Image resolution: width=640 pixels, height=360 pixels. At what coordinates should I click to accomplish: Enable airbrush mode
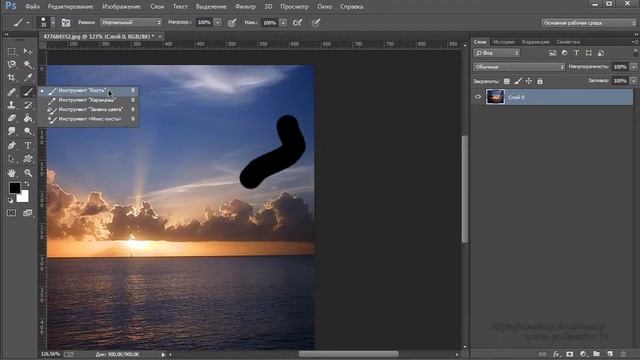pos(298,23)
